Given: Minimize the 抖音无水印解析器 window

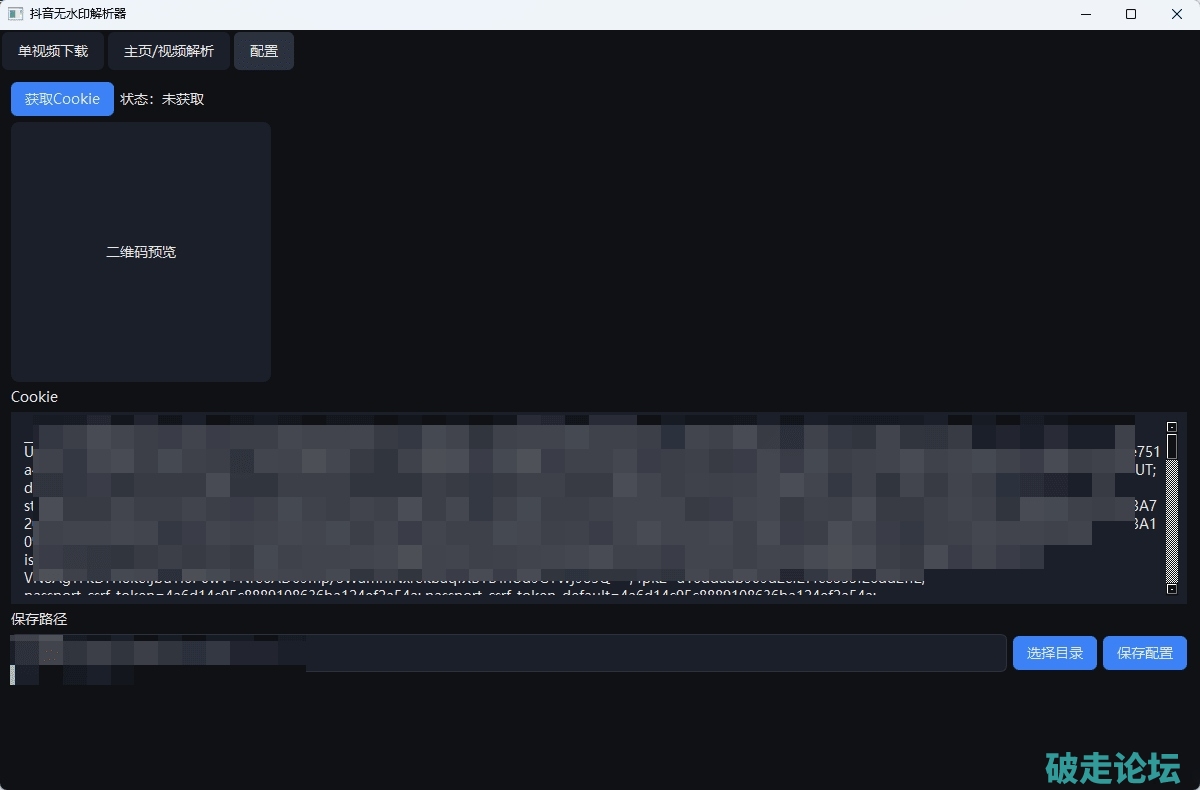Looking at the screenshot, I should pyautogui.click(x=1085, y=14).
